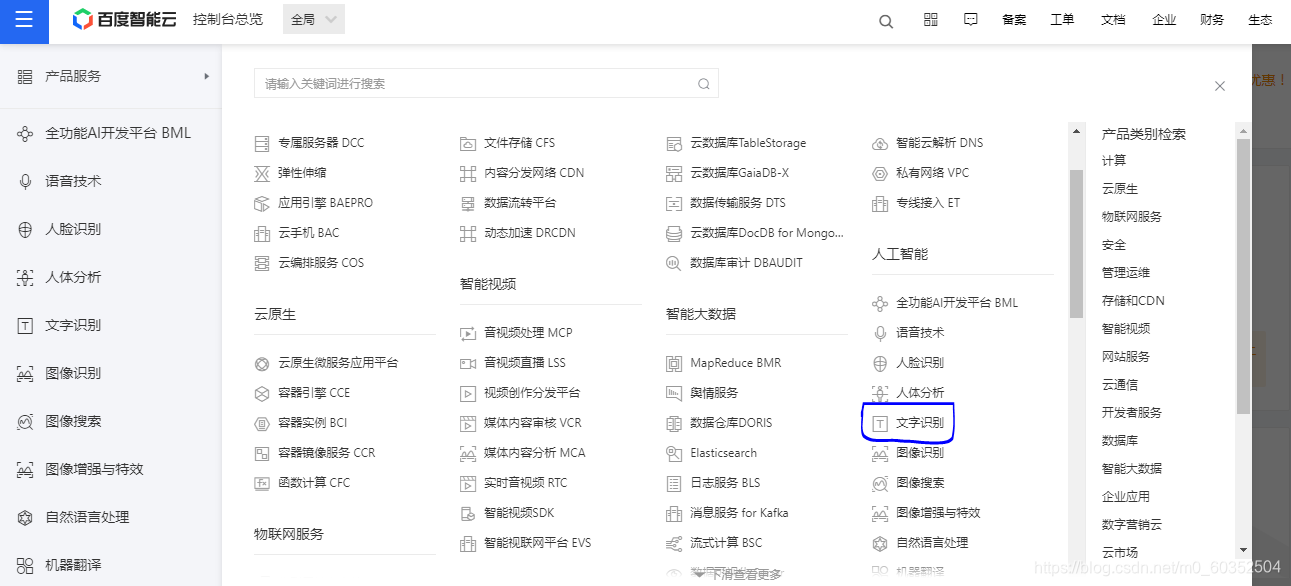Image resolution: width=1291 pixels, height=586 pixels.
Task: Filter by category 存储和CDN
Action: [1133, 300]
